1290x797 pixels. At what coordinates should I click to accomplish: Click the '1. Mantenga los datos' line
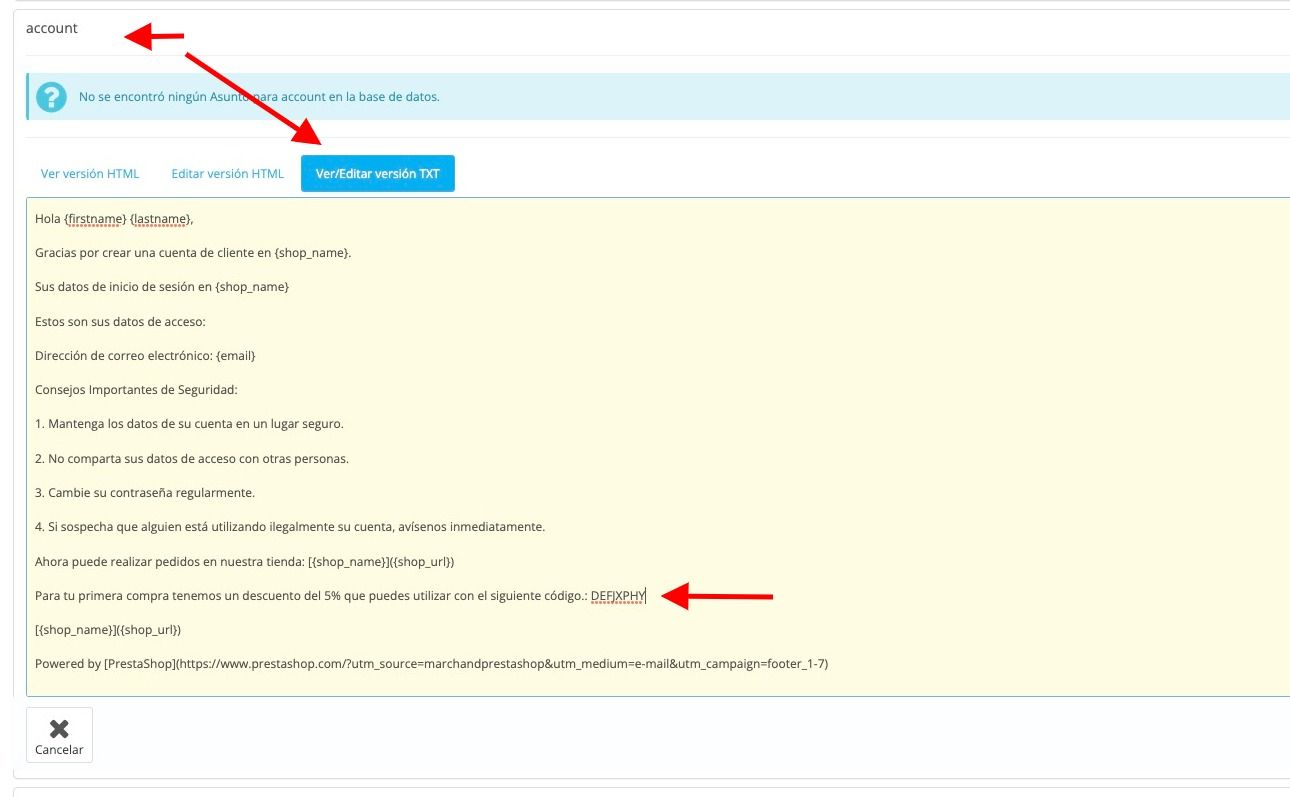(x=189, y=424)
